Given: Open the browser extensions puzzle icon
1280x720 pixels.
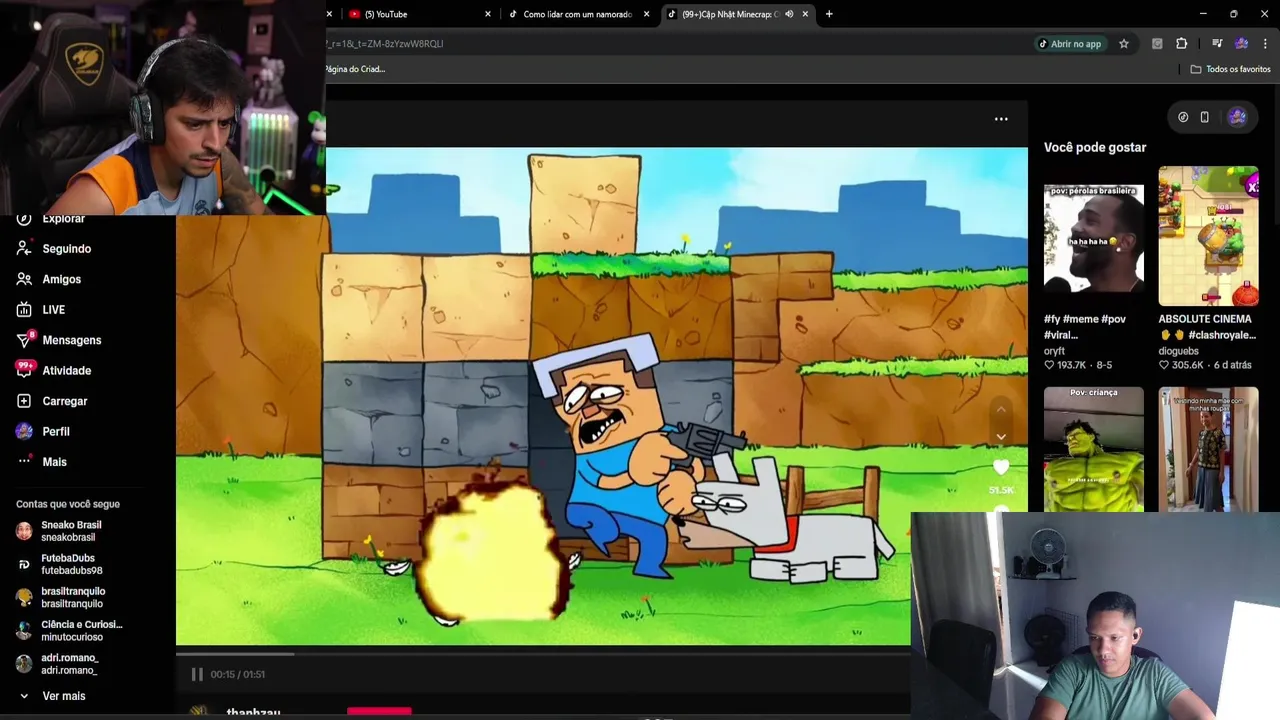Looking at the screenshot, I should [1181, 43].
